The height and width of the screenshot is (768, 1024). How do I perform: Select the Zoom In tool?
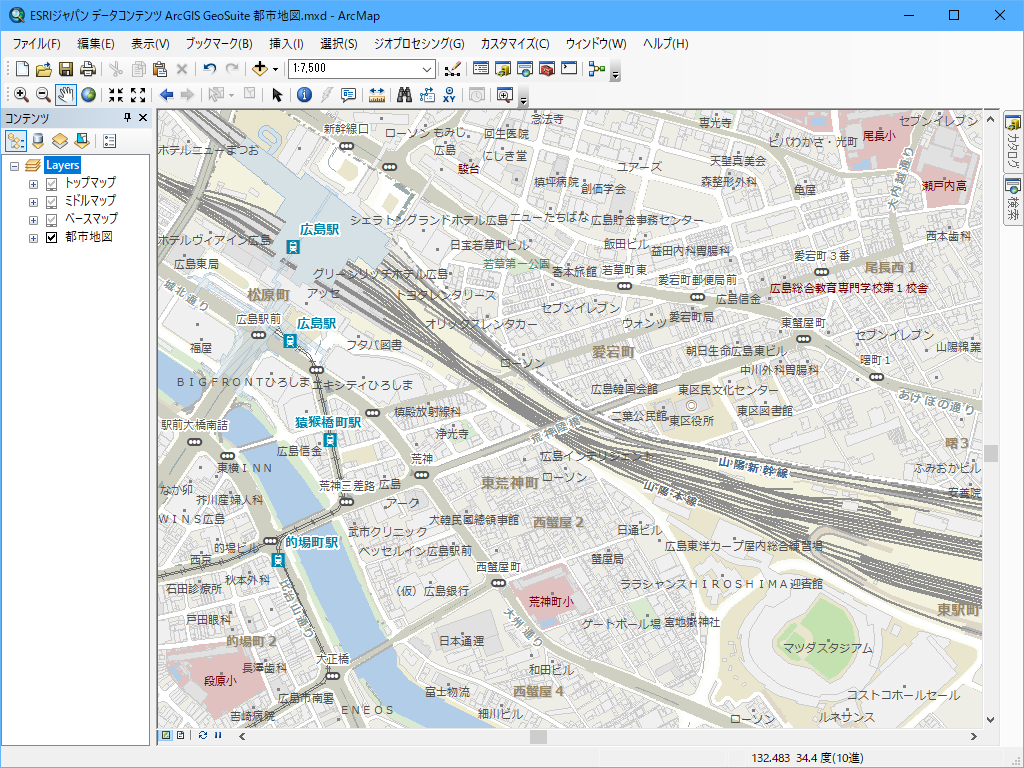[x=22, y=95]
